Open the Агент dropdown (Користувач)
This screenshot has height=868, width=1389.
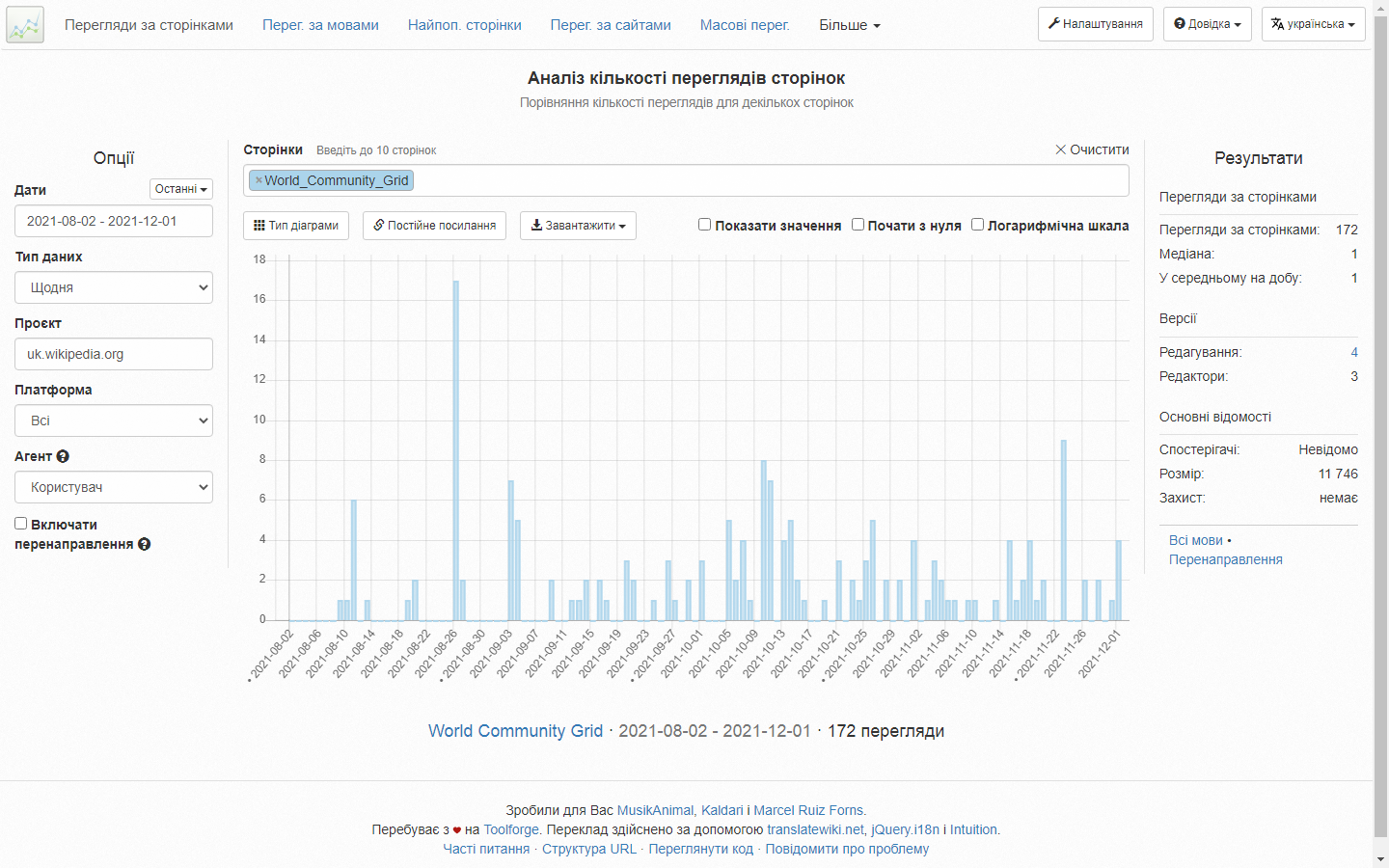[x=114, y=487]
